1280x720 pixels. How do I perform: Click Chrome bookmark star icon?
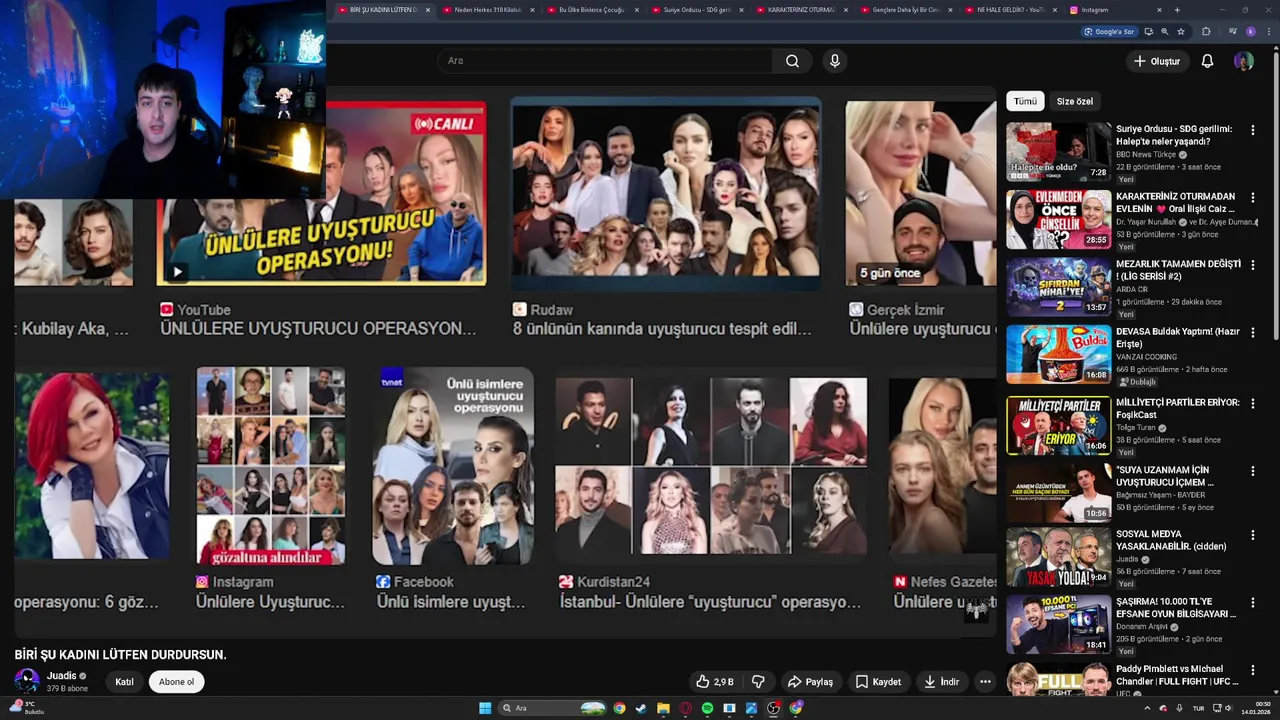pyautogui.click(x=1181, y=32)
